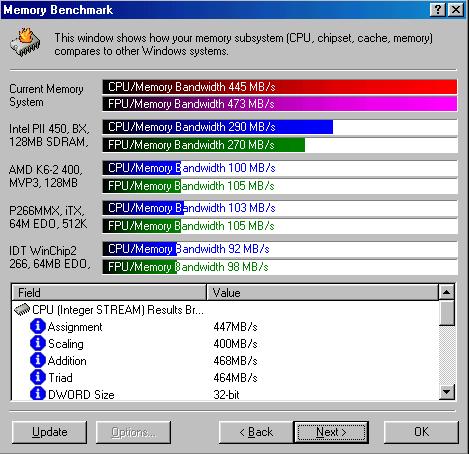
Task: Select the CPU (Integer STREAM) Results row
Action: pyautogui.click(x=225, y=310)
